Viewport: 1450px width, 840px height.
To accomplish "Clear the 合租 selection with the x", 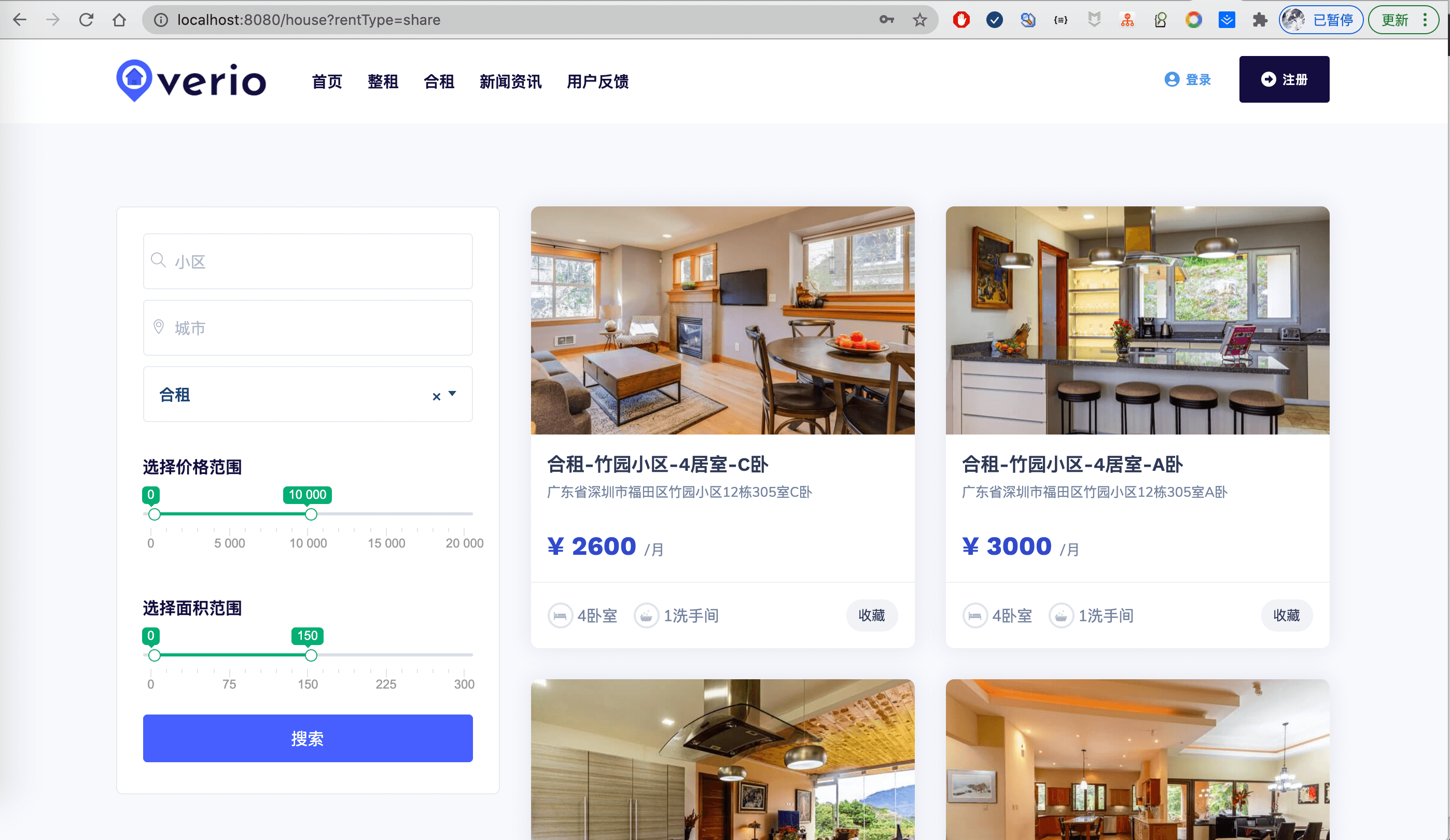I will coord(436,397).
